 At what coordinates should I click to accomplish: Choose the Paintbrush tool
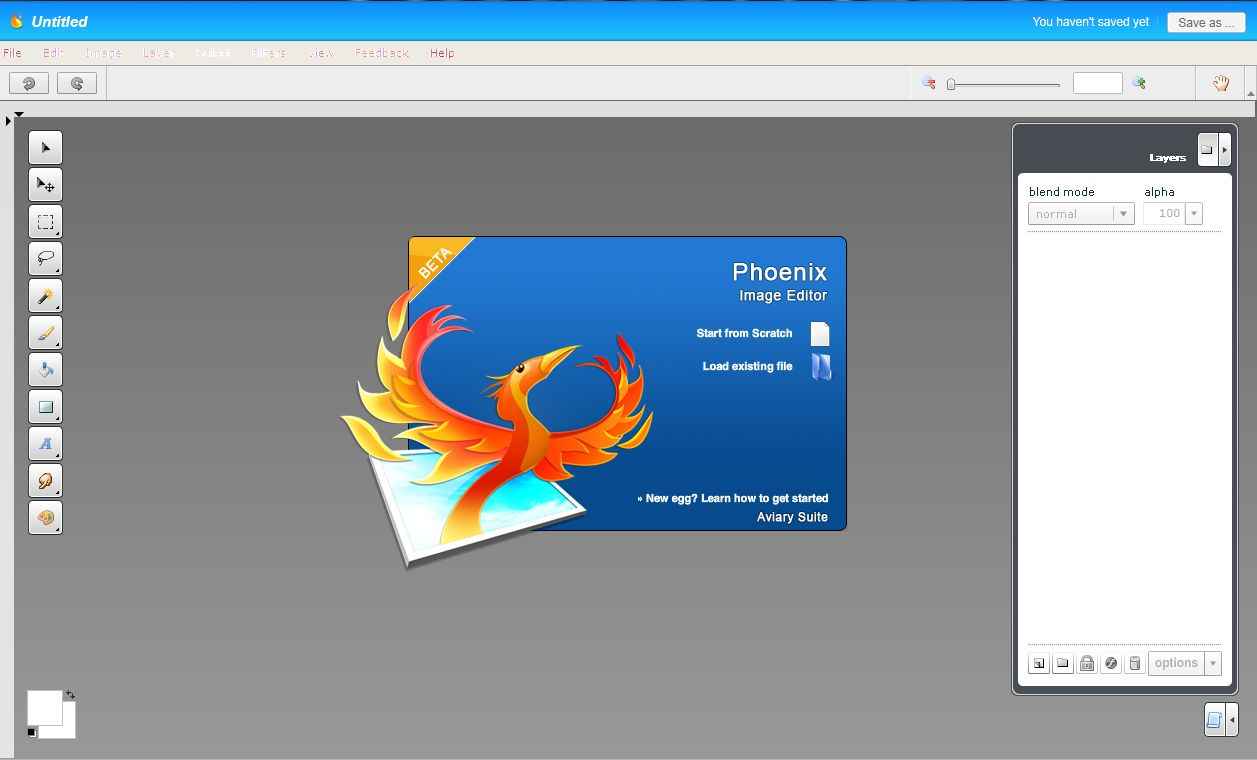[x=45, y=333]
